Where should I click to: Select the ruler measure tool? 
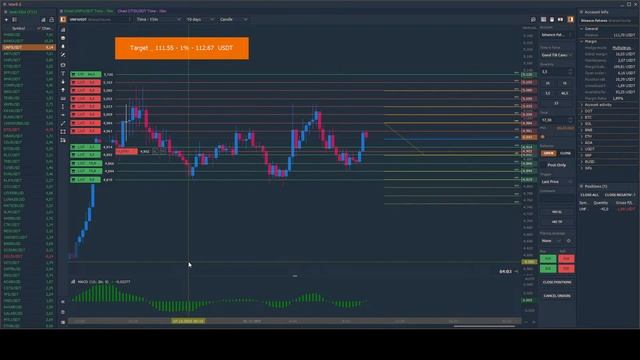pyautogui.click(x=63, y=98)
